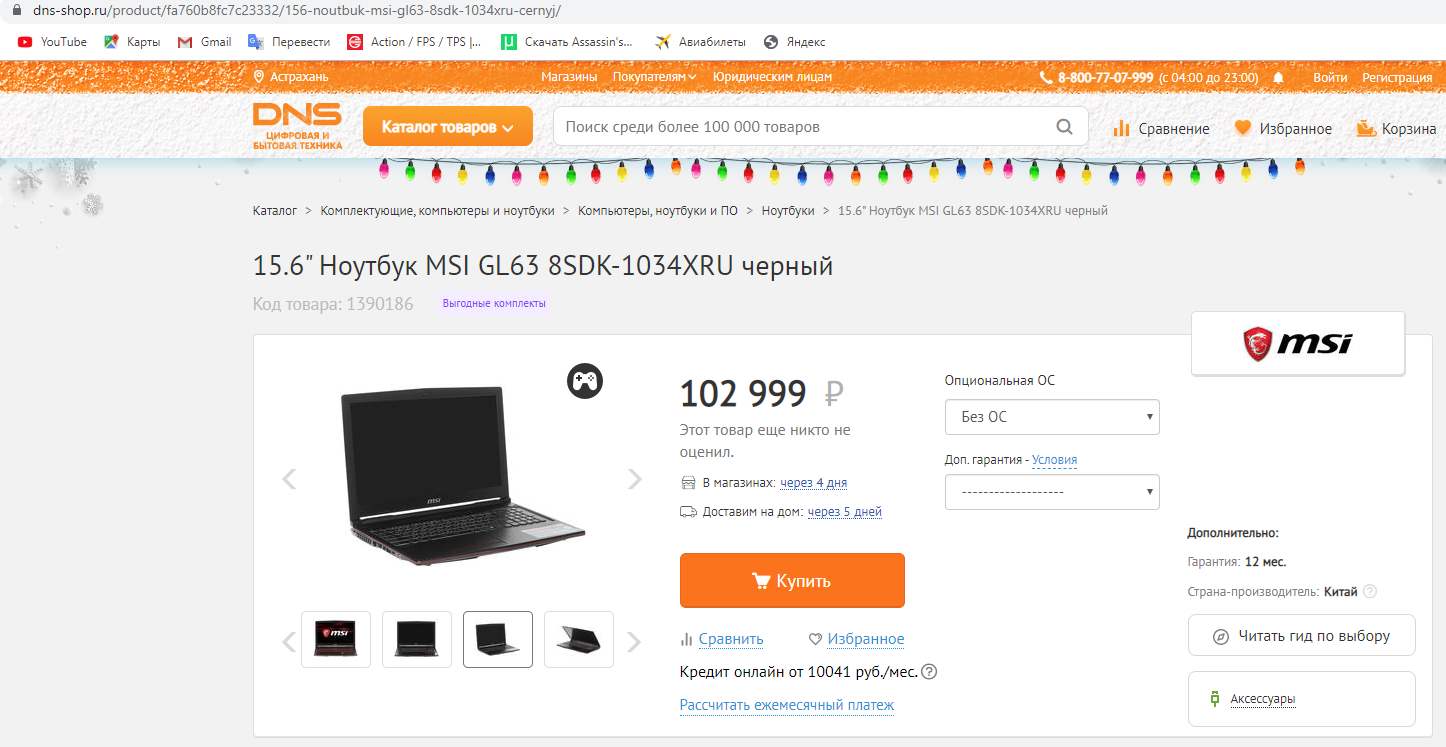The width and height of the screenshot is (1446, 747).
Task: Focus the product search field
Action: 805,127
